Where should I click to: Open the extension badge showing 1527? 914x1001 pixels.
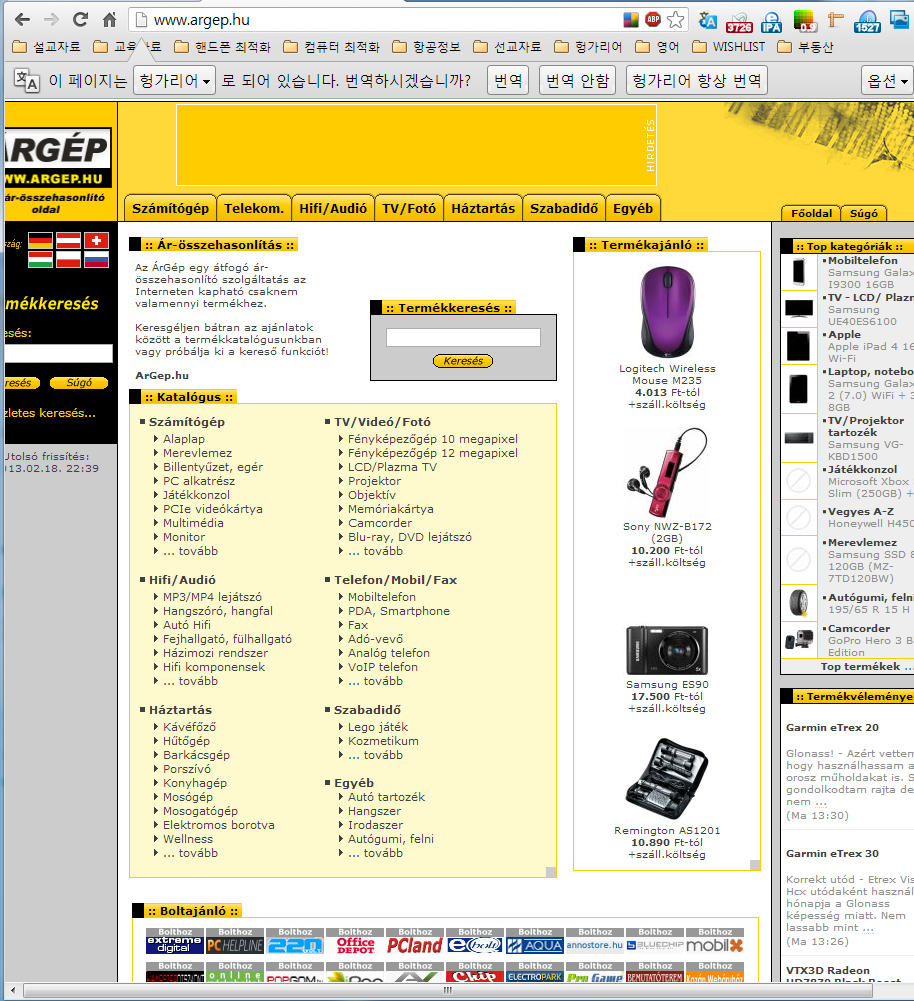coord(867,22)
